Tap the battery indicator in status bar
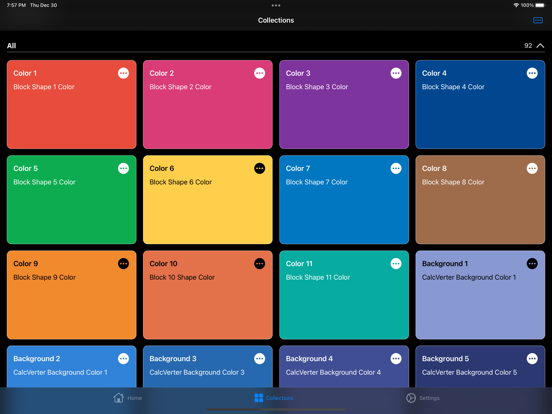The height and width of the screenshot is (414, 552). click(x=540, y=5)
